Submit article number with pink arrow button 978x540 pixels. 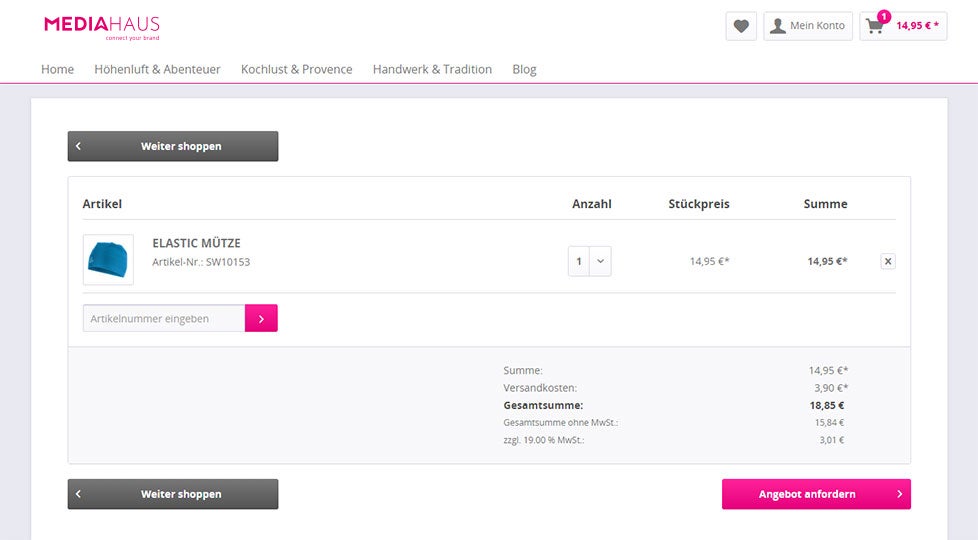pyautogui.click(x=261, y=318)
